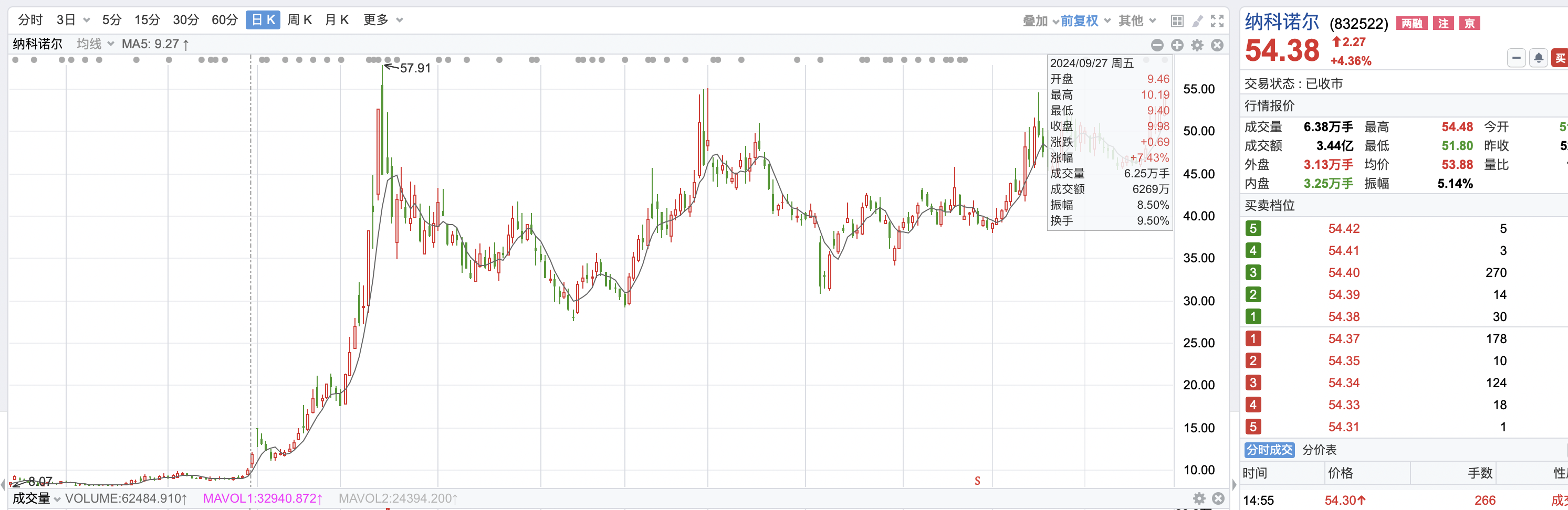The height and width of the screenshot is (510, 1568).
Task: Zoom out the K-line chart with minus icon
Action: [1157, 45]
